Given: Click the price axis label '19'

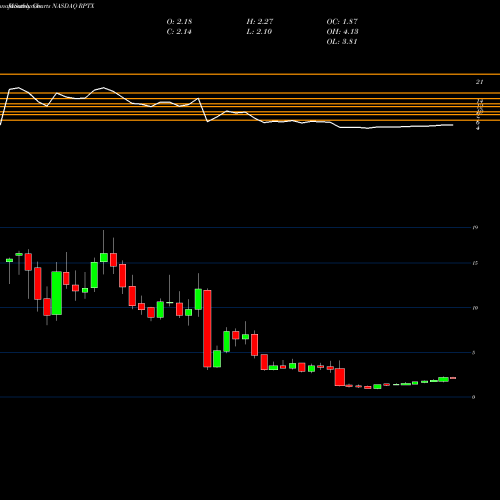Looking at the screenshot, I should [475, 228].
